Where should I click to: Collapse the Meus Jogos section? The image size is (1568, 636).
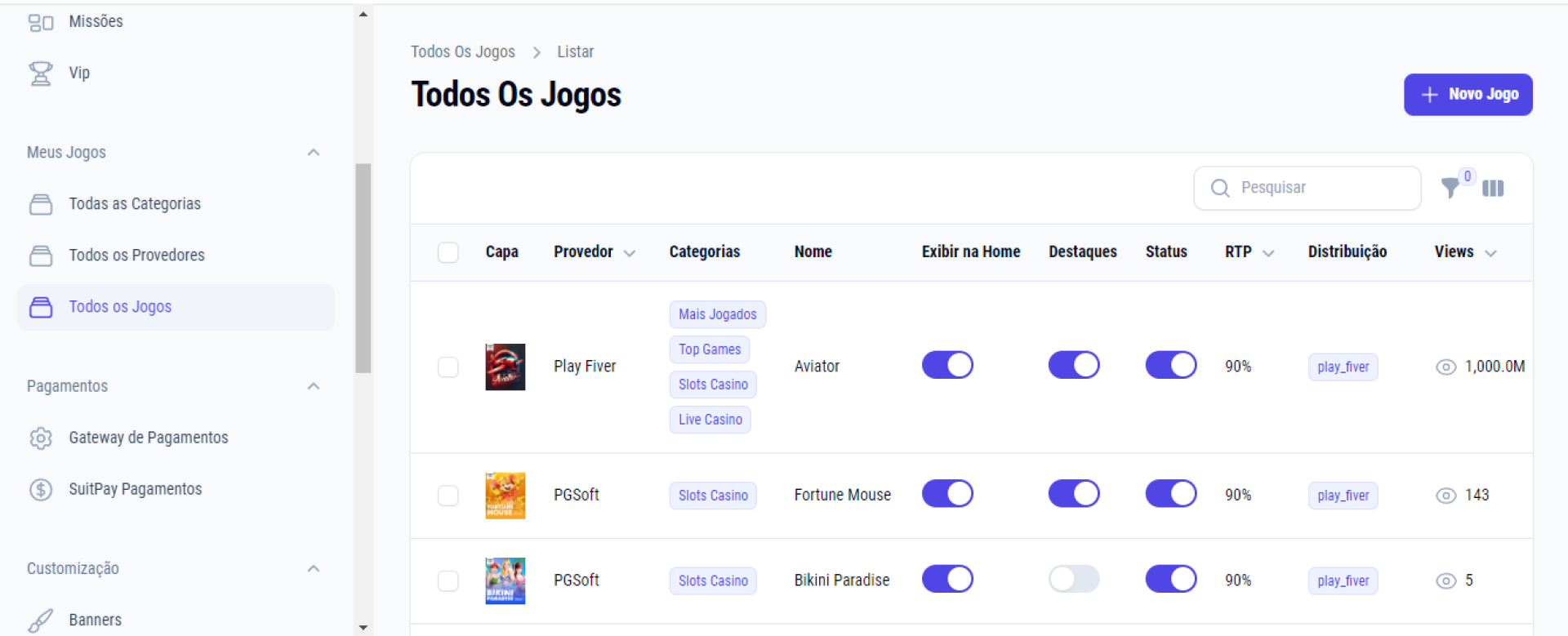(x=314, y=153)
